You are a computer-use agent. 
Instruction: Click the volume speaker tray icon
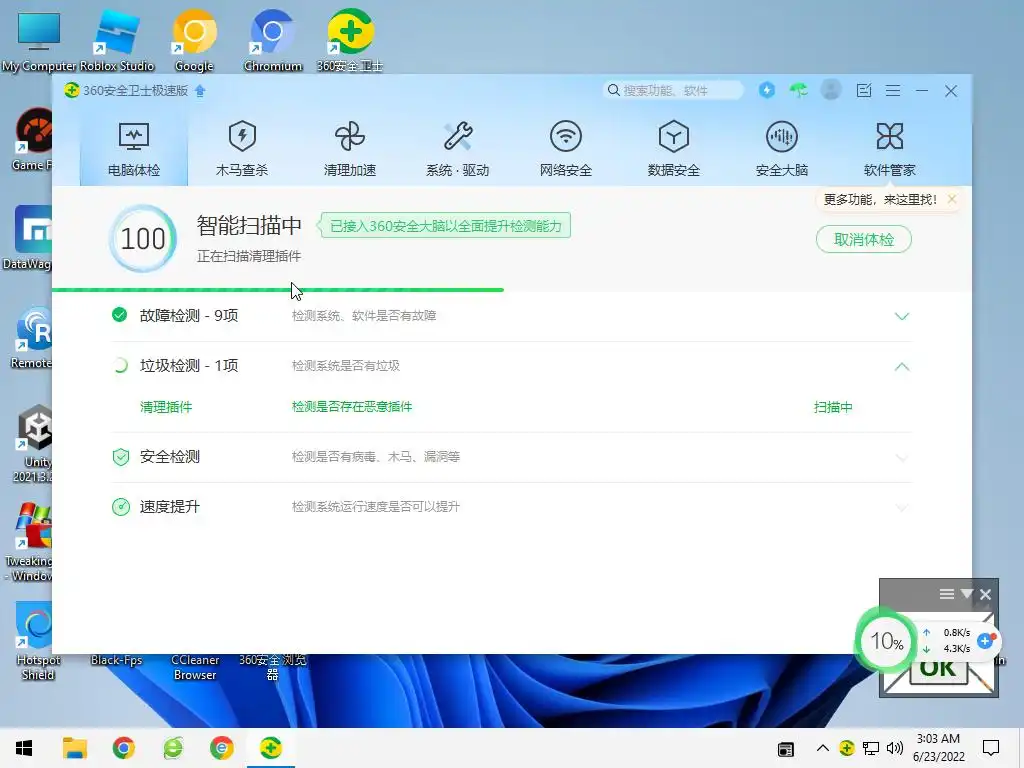[895, 748]
